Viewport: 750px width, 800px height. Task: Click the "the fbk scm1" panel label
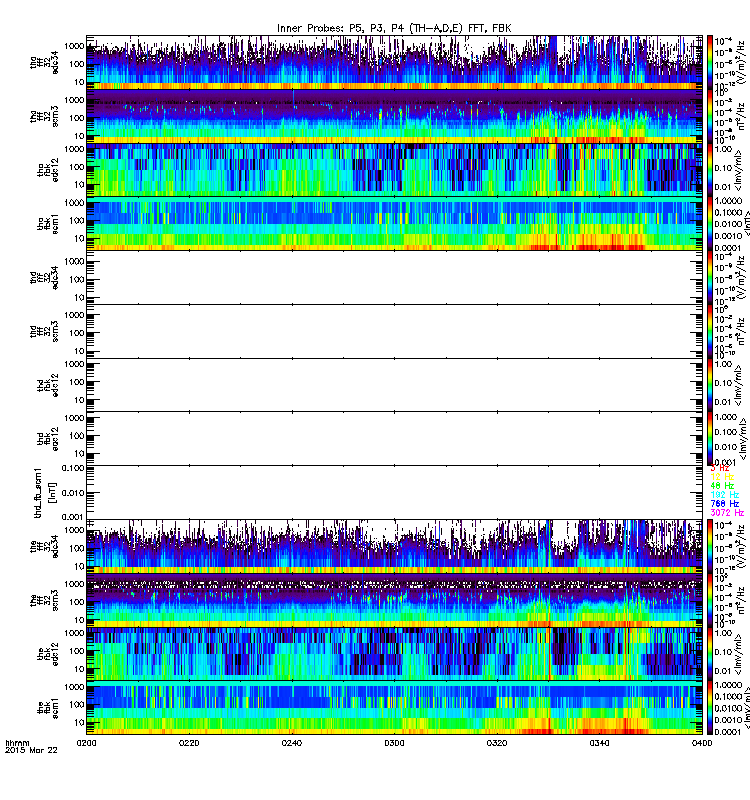(48, 708)
